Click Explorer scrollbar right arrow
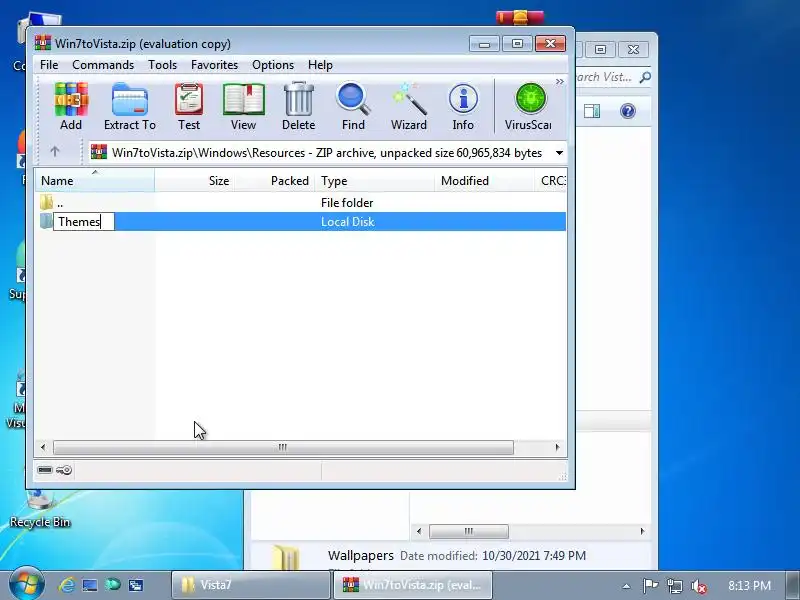The width and height of the screenshot is (800, 600). [642, 531]
